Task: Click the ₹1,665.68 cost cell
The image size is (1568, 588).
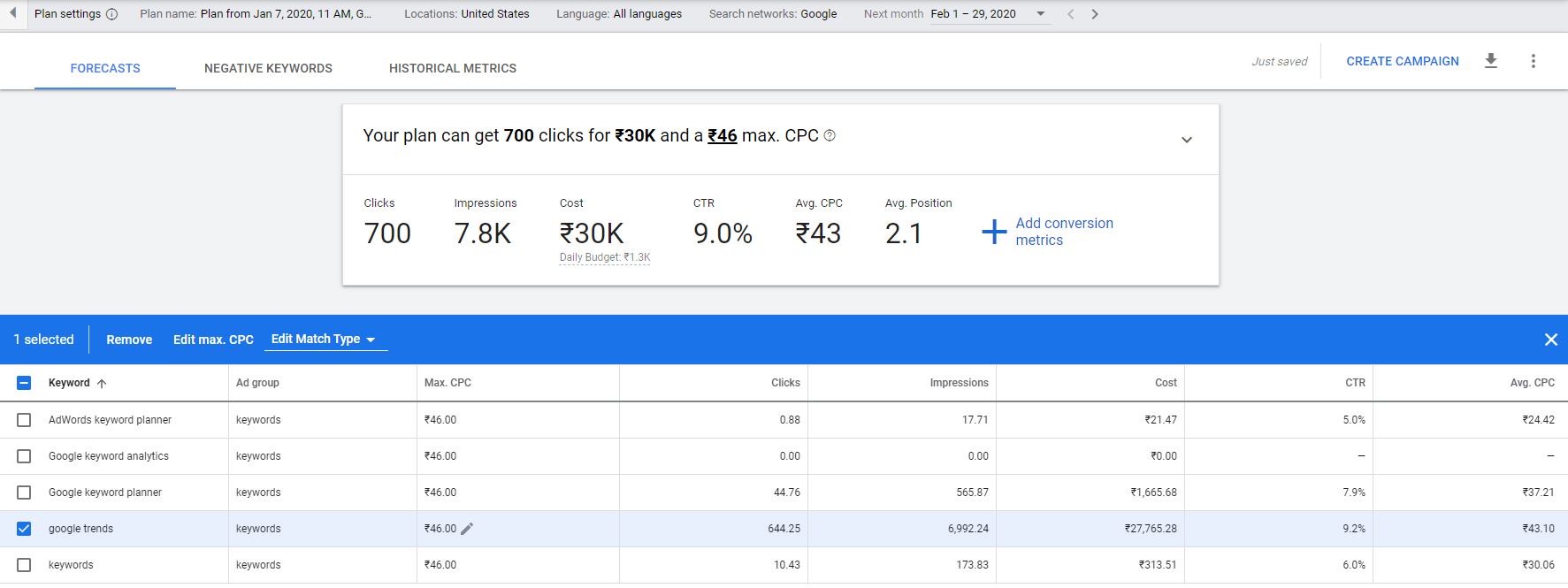Action: tap(1153, 493)
